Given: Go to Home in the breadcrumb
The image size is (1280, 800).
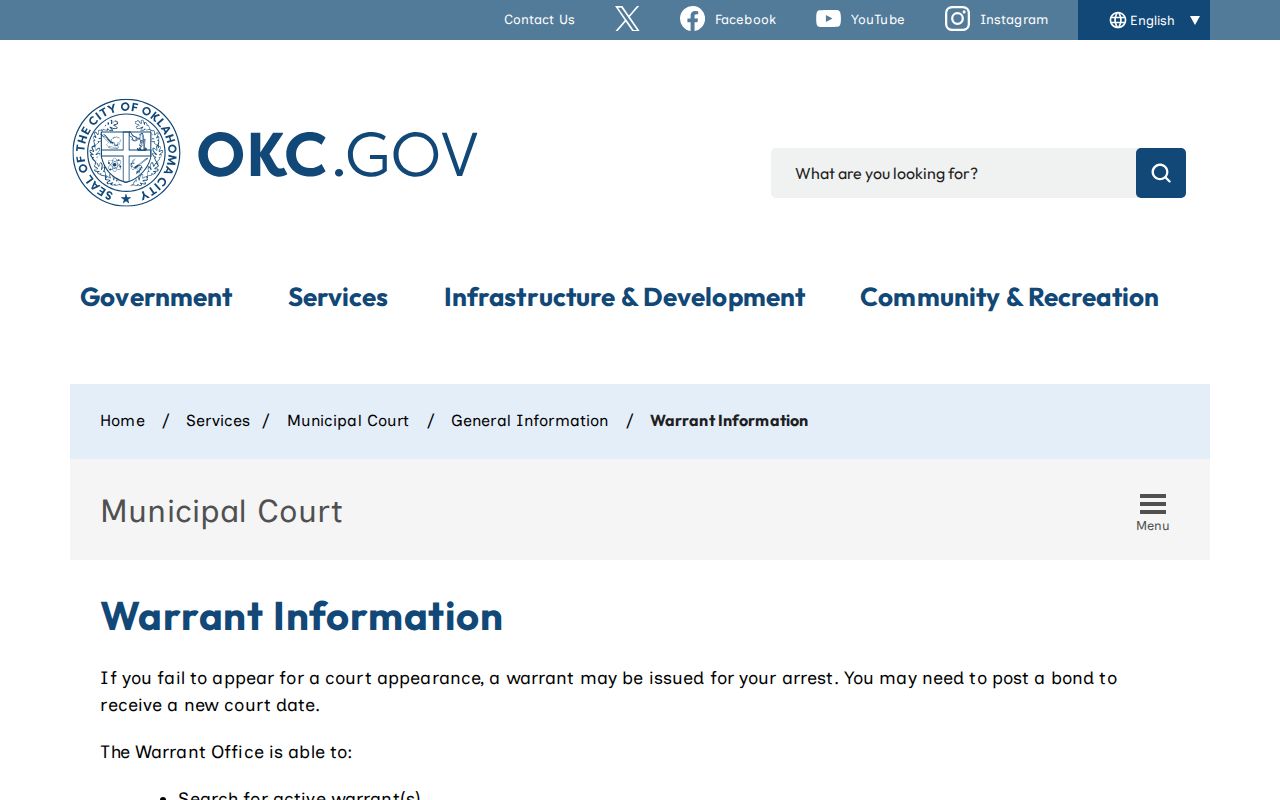Looking at the screenshot, I should (x=122, y=421).
